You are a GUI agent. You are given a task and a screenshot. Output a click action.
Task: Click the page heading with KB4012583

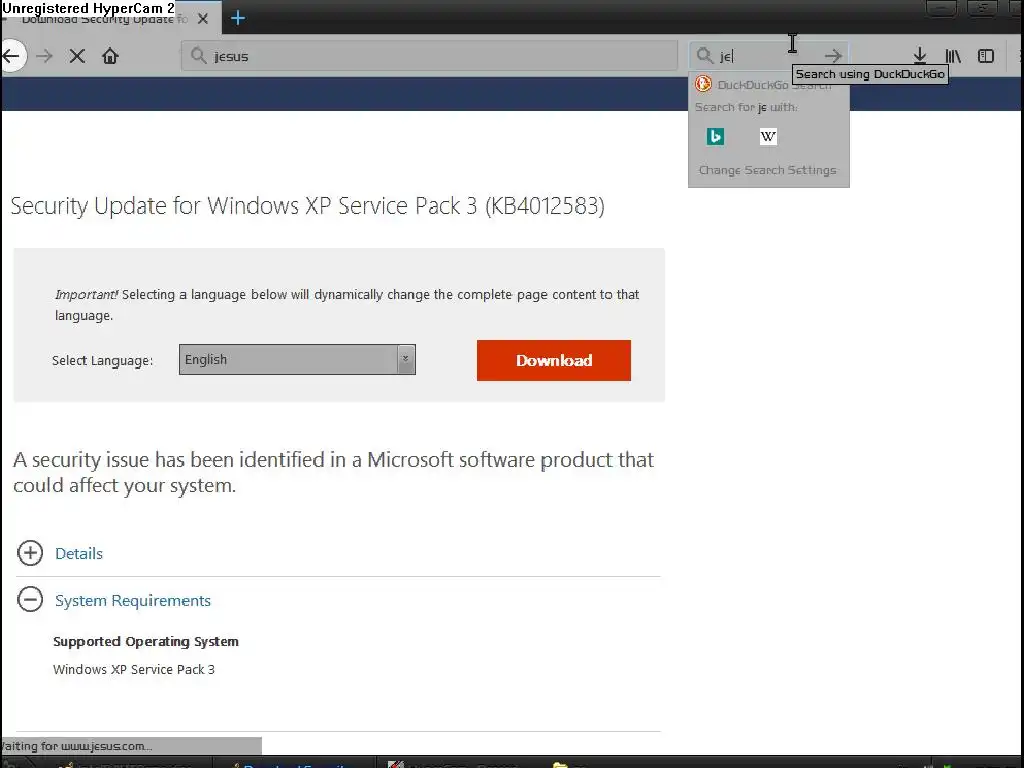[308, 206]
